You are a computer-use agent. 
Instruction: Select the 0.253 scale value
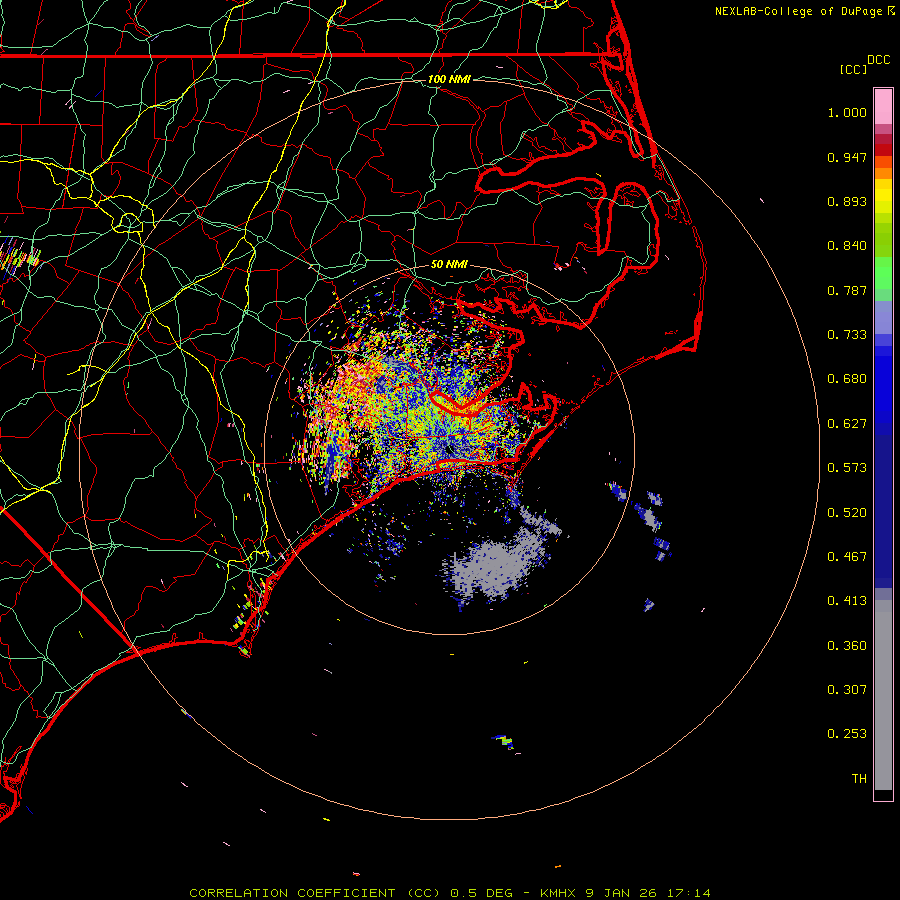[847, 734]
